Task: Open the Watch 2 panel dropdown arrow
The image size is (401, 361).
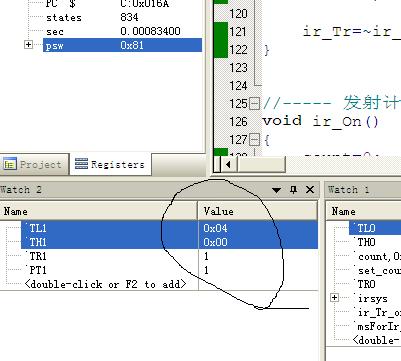Action: pos(276,190)
